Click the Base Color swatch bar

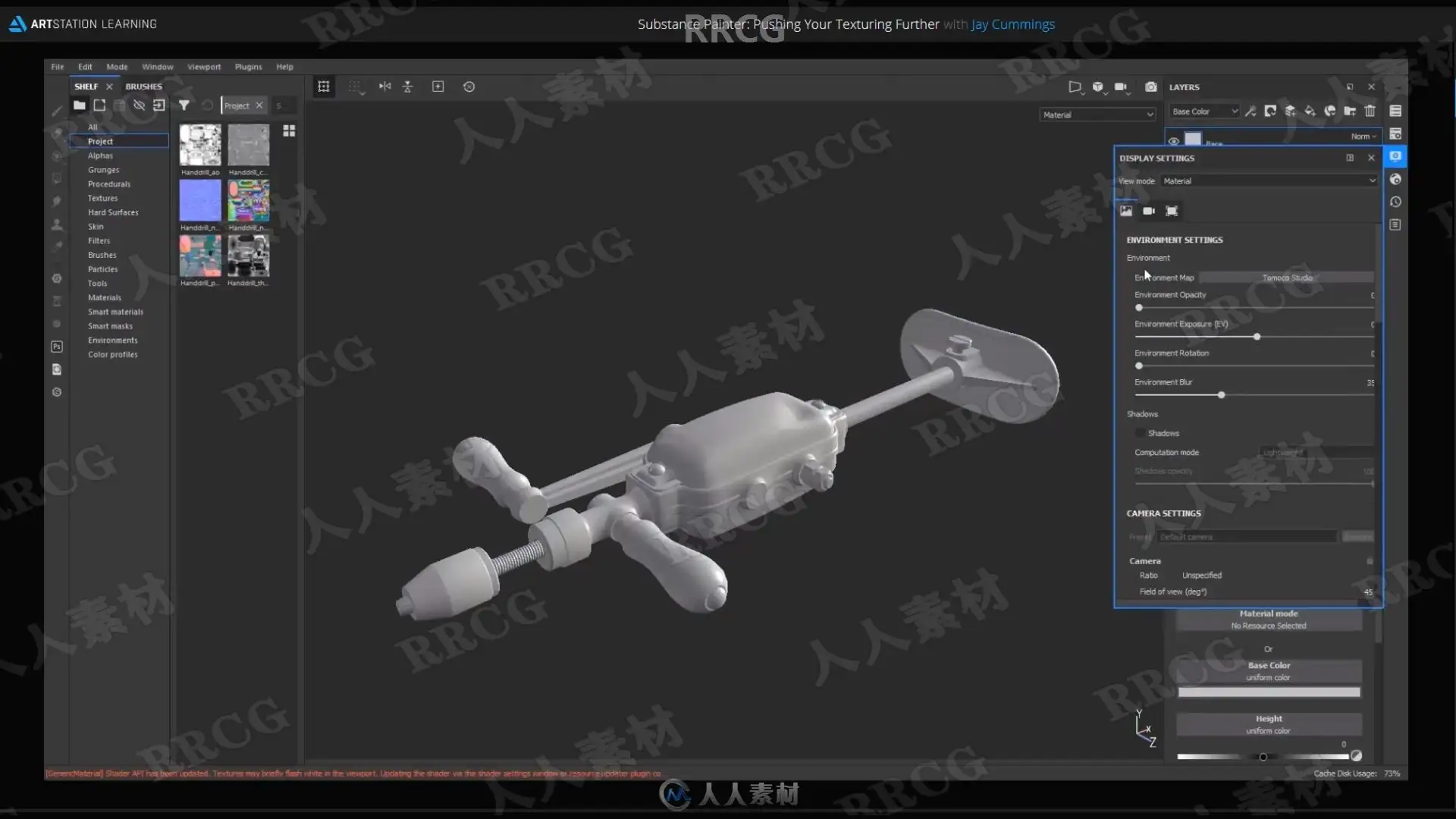tap(1269, 692)
